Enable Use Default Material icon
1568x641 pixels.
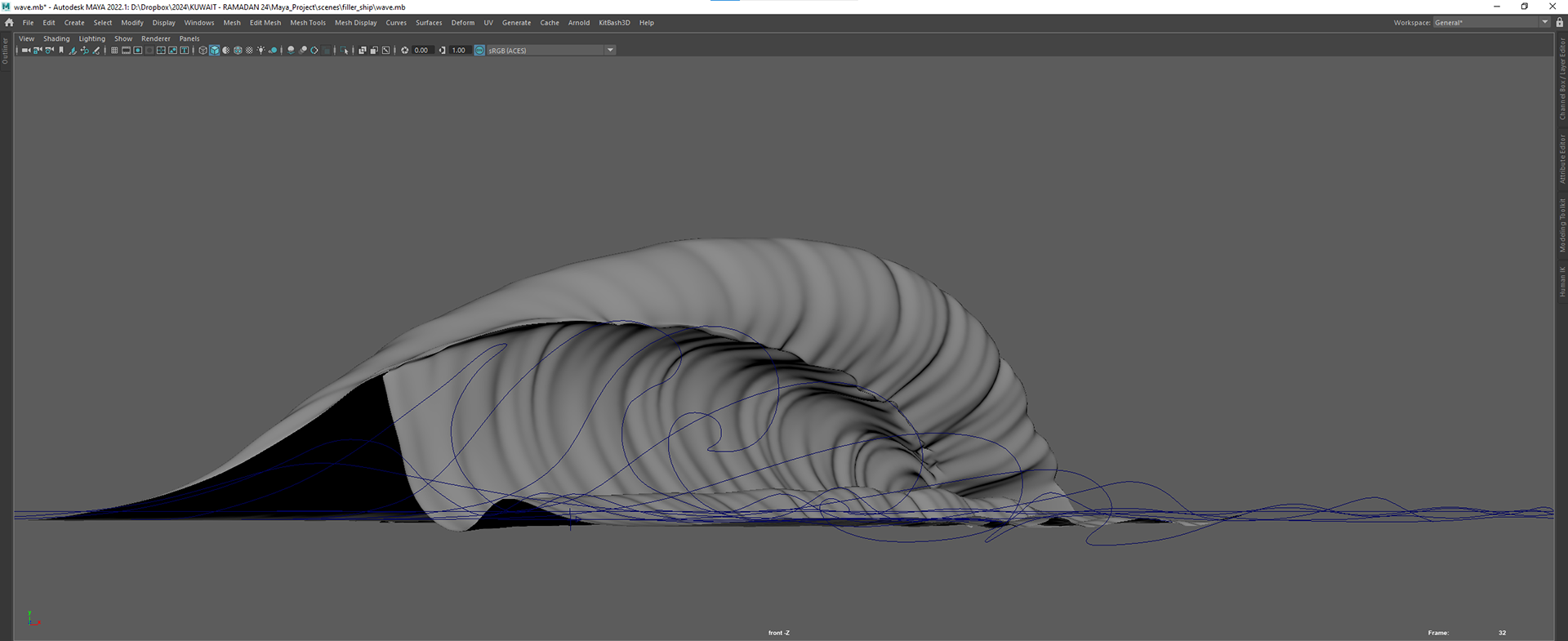pyautogui.click(x=226, y=51)
